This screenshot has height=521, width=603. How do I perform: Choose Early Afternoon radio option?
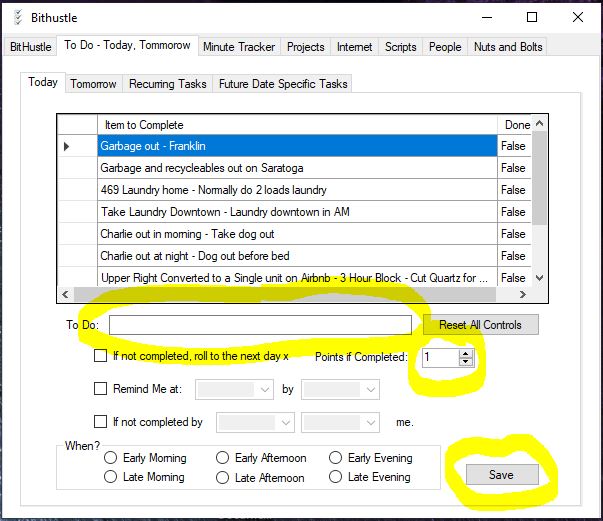(222, 458)
